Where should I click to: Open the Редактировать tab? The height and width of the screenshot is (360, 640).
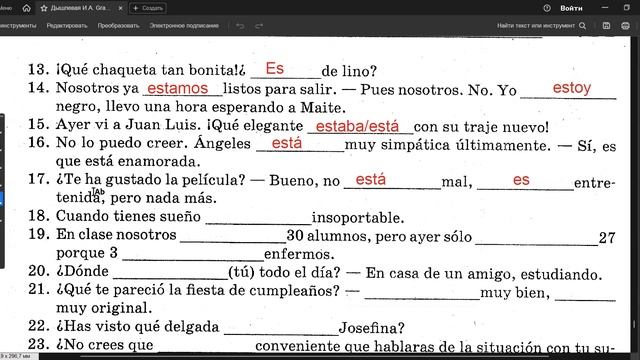point(67,26)
